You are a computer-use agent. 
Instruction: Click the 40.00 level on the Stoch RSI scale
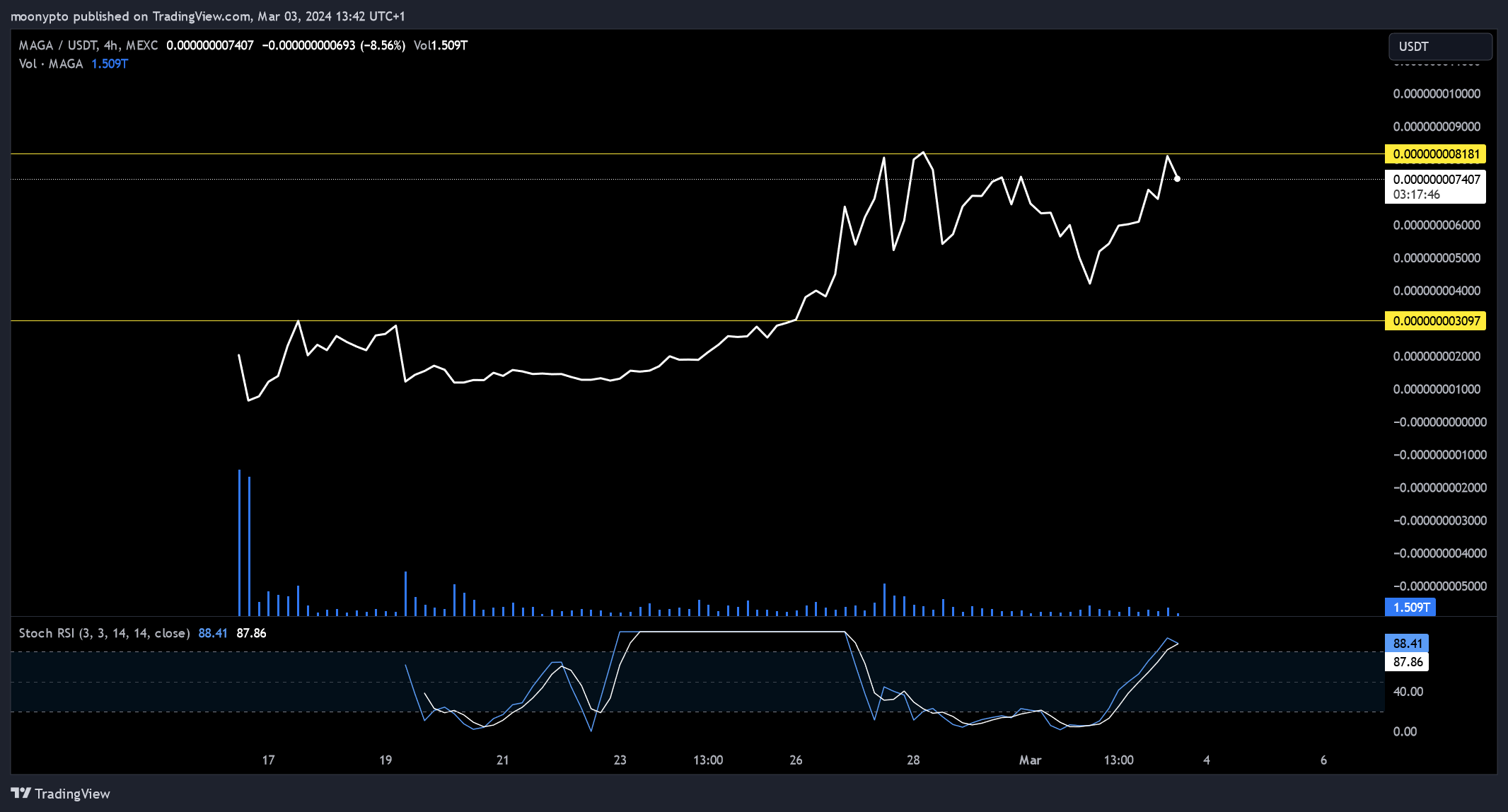pos(1408,691)
